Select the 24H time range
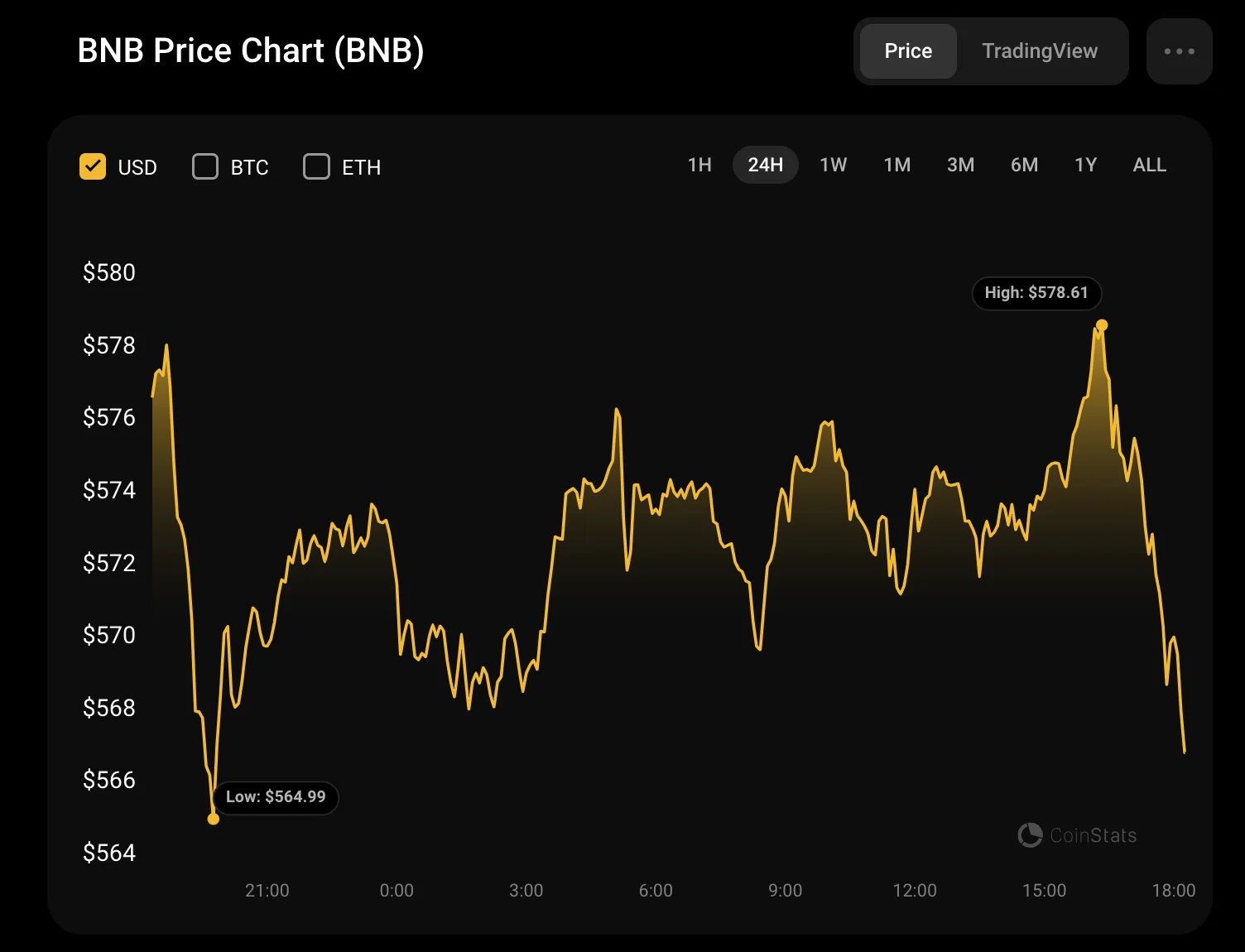This screenshot has width=1245, height=952. pos(765,165)
